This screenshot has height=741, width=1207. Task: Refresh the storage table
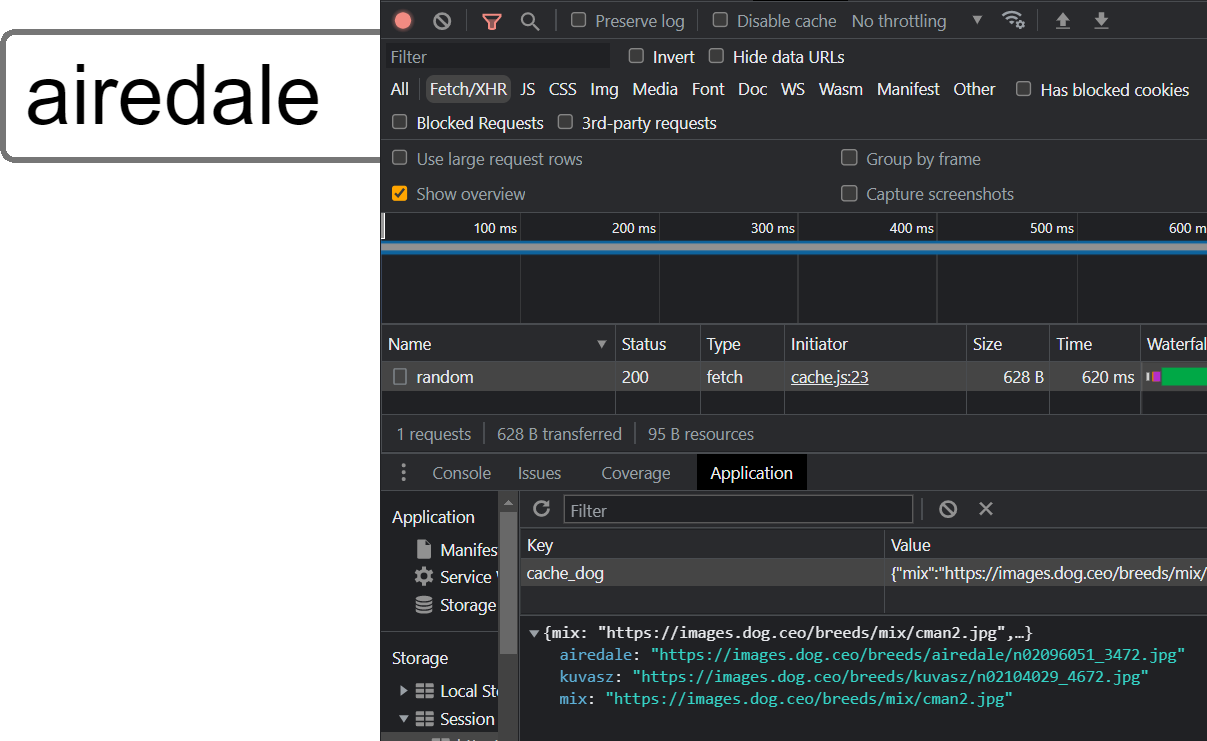pos(542,509)
